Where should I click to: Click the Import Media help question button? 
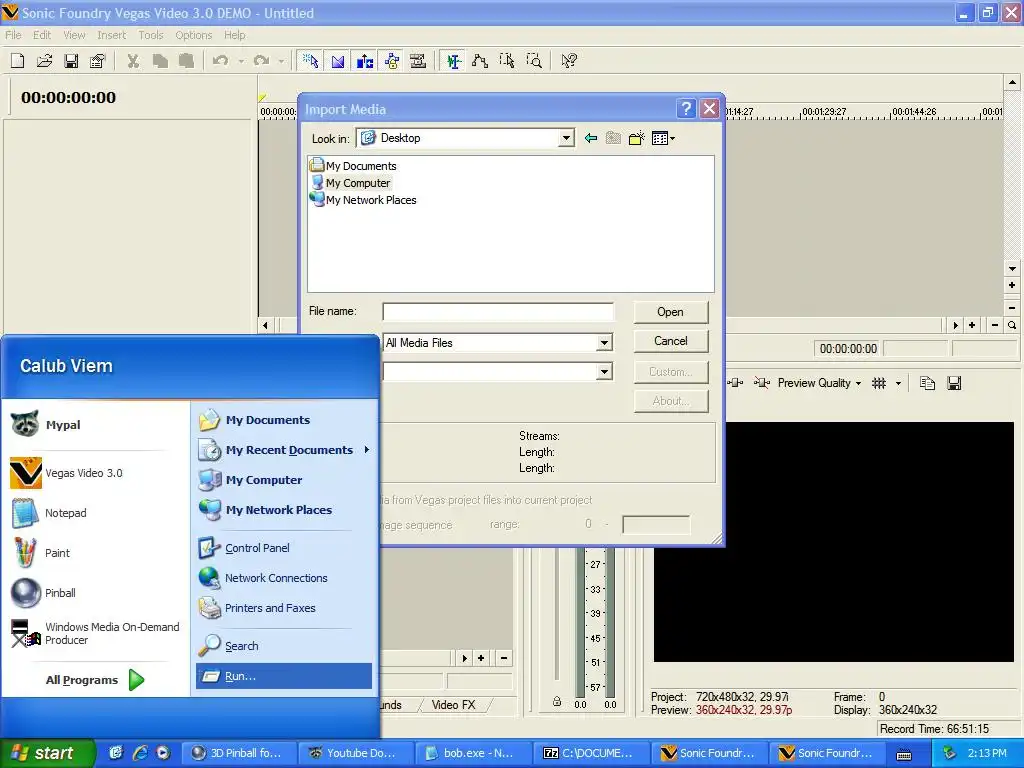tap(686, 108)
